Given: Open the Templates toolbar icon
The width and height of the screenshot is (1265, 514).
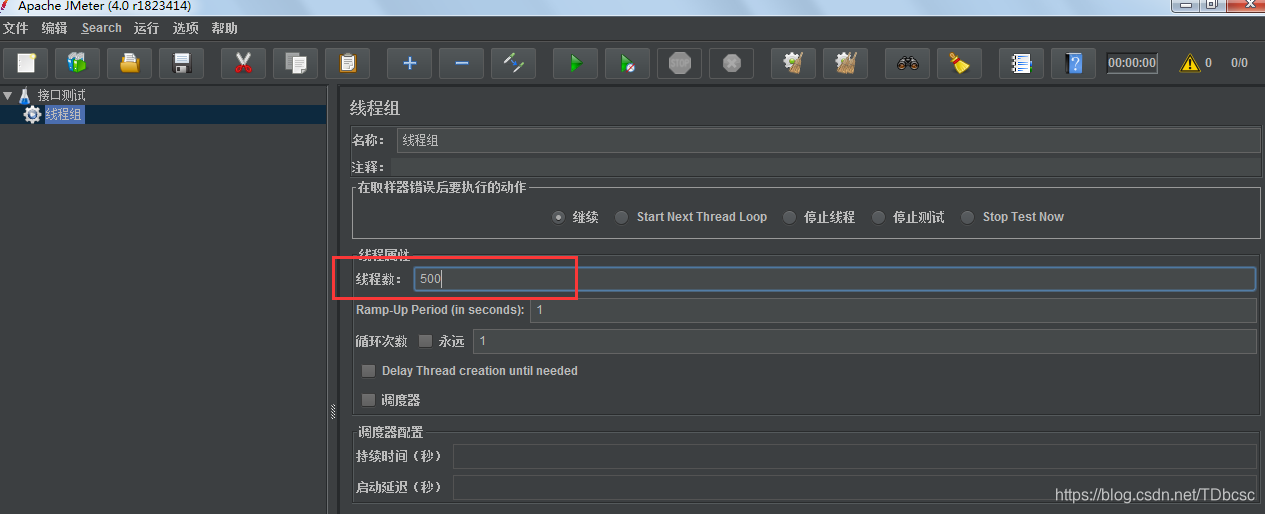Looking at the screenshot, I should pyautogui.click(x=77, y=63).
